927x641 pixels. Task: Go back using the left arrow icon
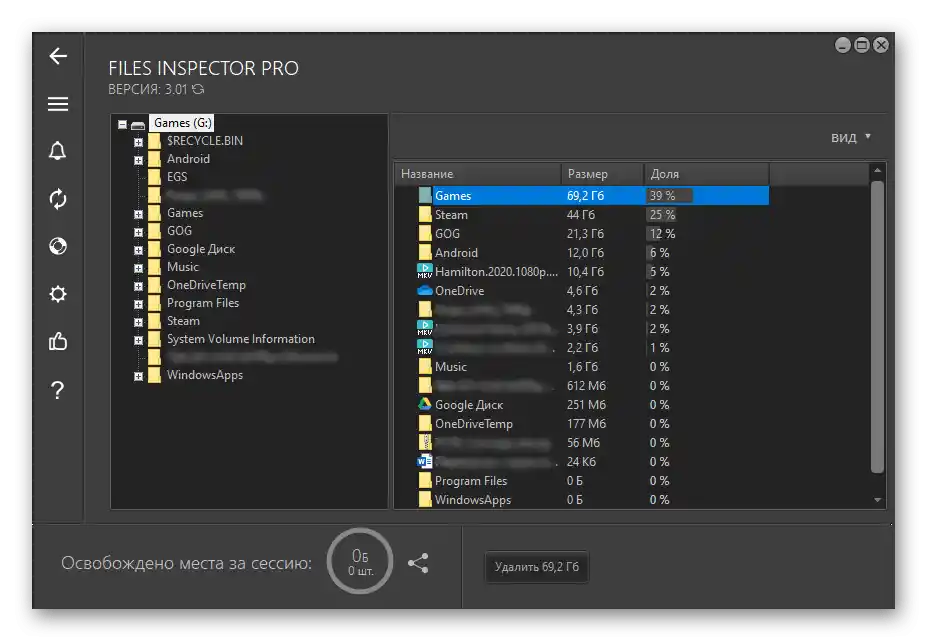[58, 56]
